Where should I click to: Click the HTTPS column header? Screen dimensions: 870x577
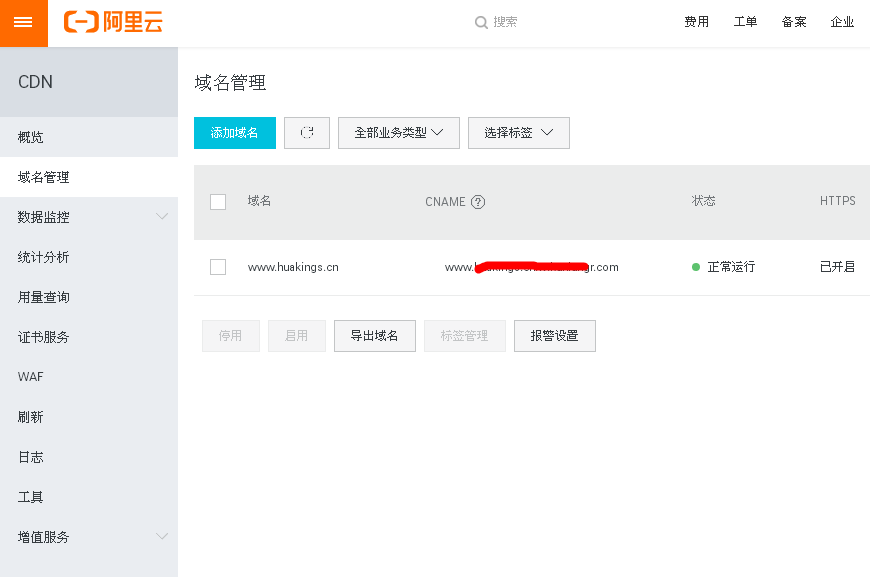click(x=837, y=201)
